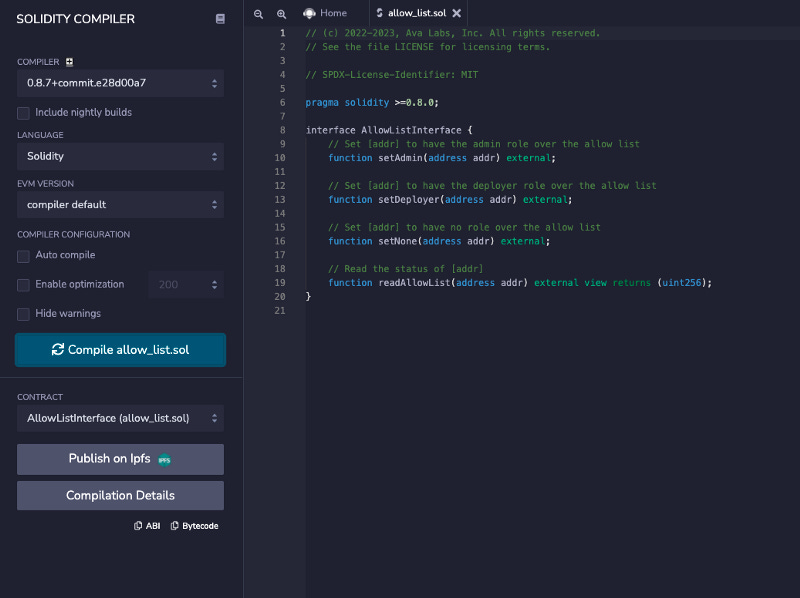Click the IPFS badge icon on Publish button
This screenshot has height=598, width=800.
(164, 460)
